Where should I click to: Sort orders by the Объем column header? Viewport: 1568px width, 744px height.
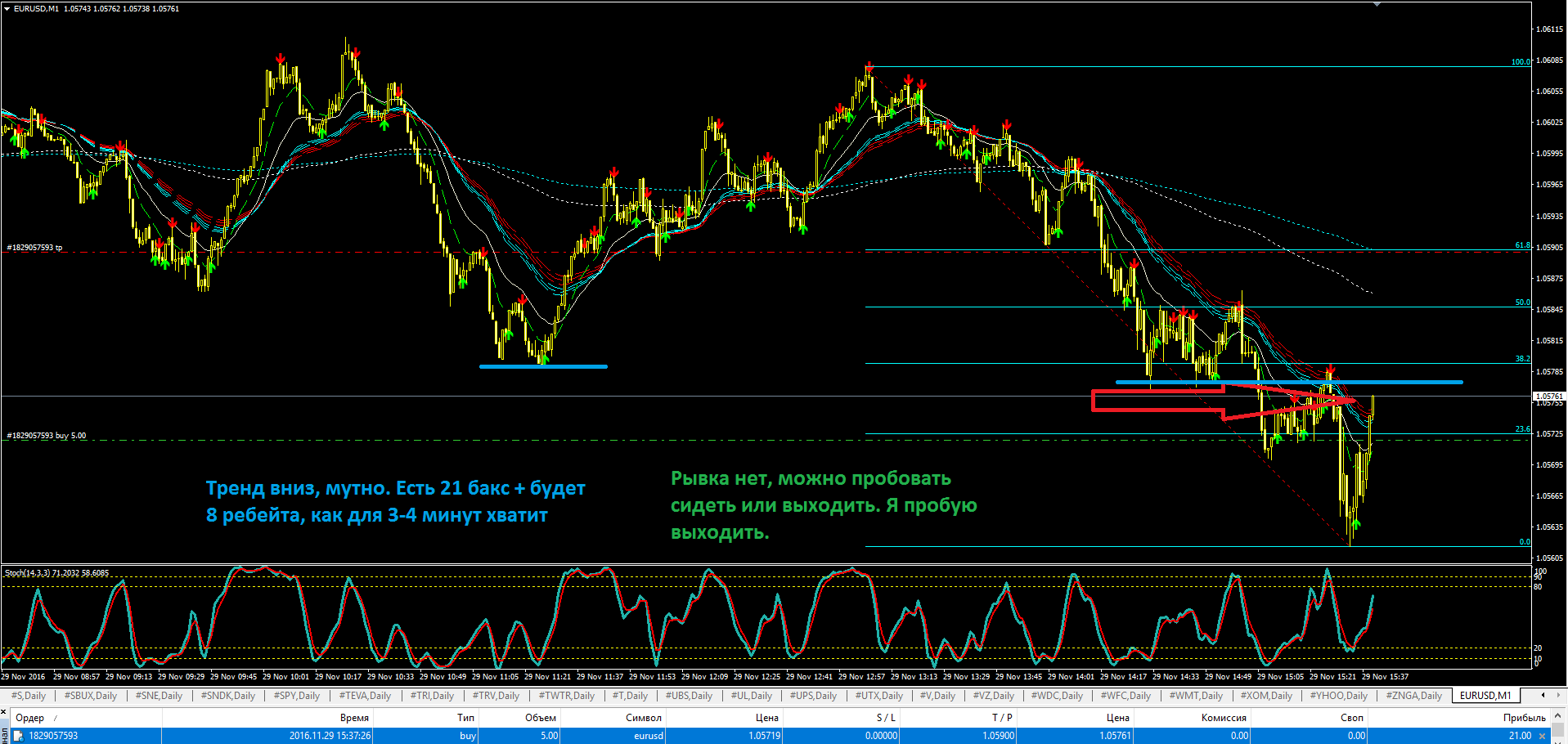tap(541, 718)
